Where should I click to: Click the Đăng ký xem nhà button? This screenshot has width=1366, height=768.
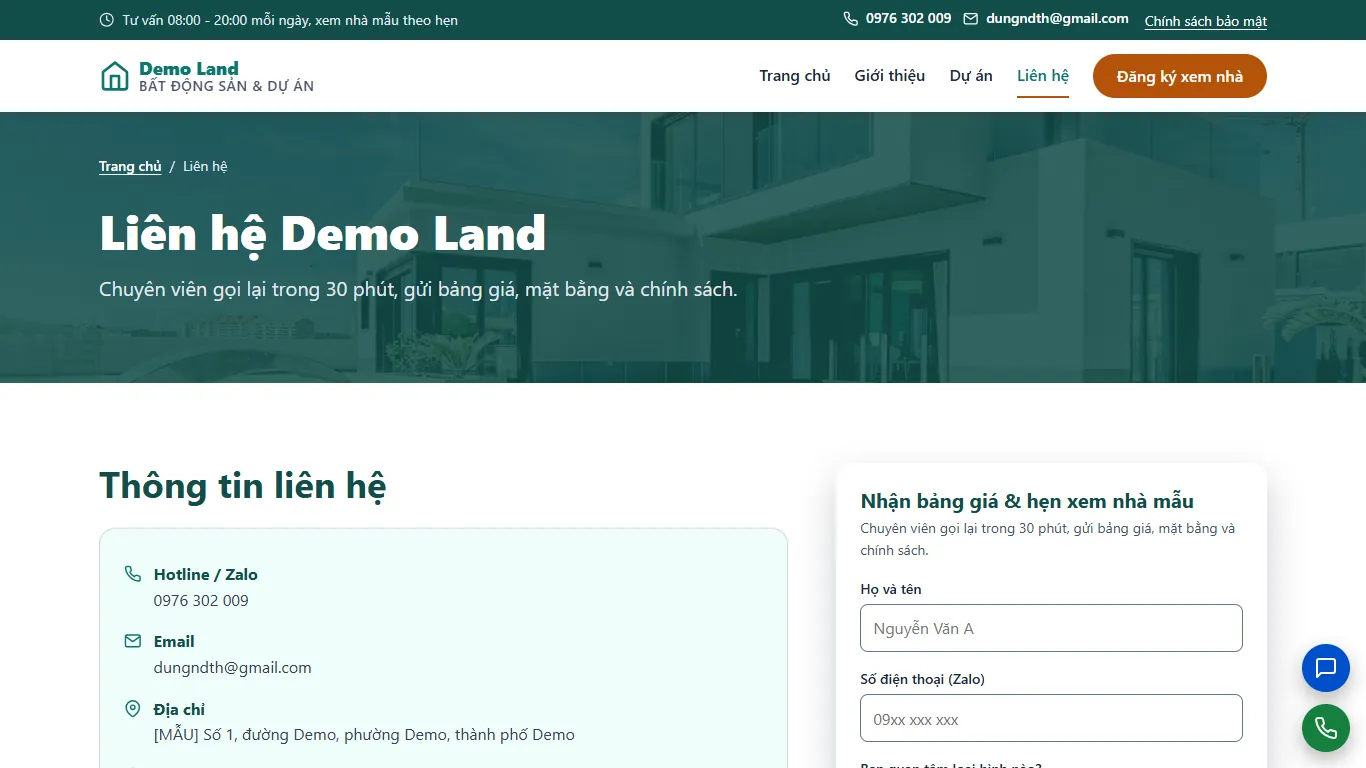click(x=1180, y=76)
